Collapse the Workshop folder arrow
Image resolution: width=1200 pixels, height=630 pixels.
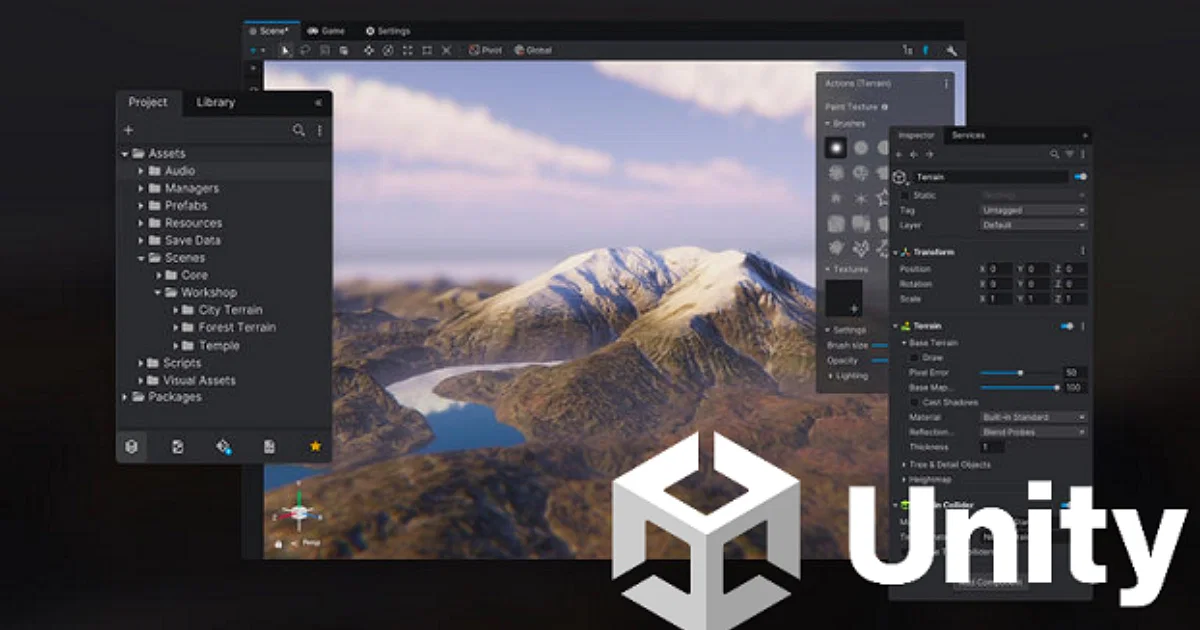click(x=158, y=293)
